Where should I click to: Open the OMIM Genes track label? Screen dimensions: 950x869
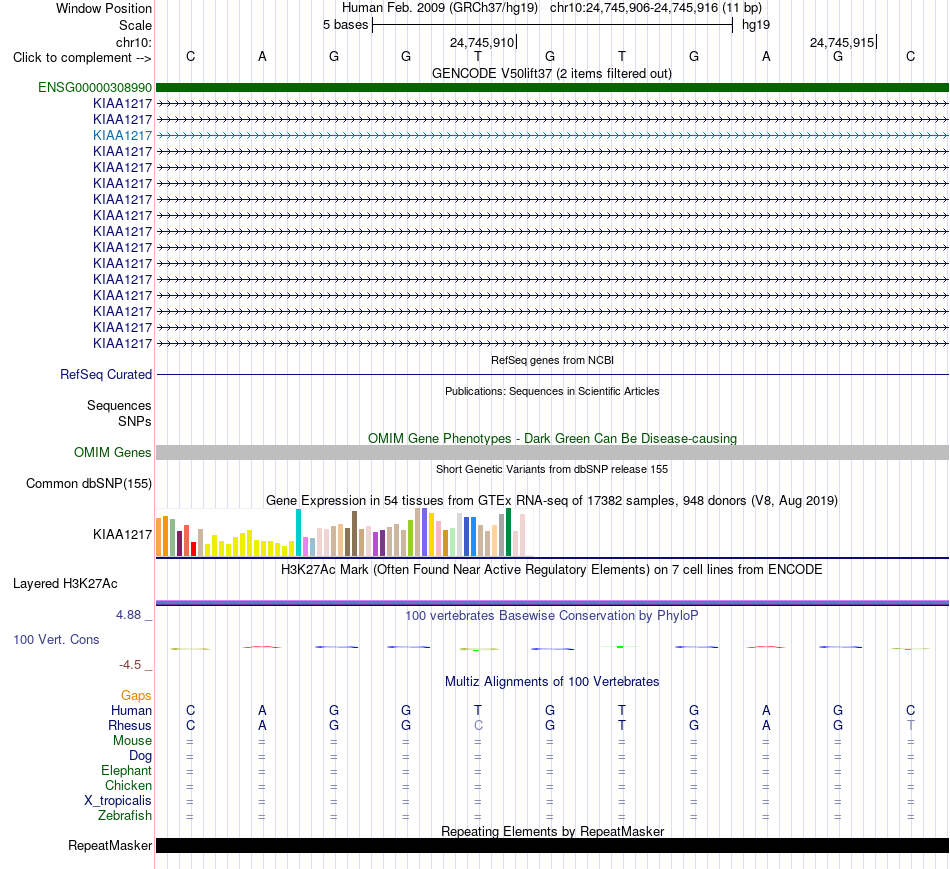[113, 452]
